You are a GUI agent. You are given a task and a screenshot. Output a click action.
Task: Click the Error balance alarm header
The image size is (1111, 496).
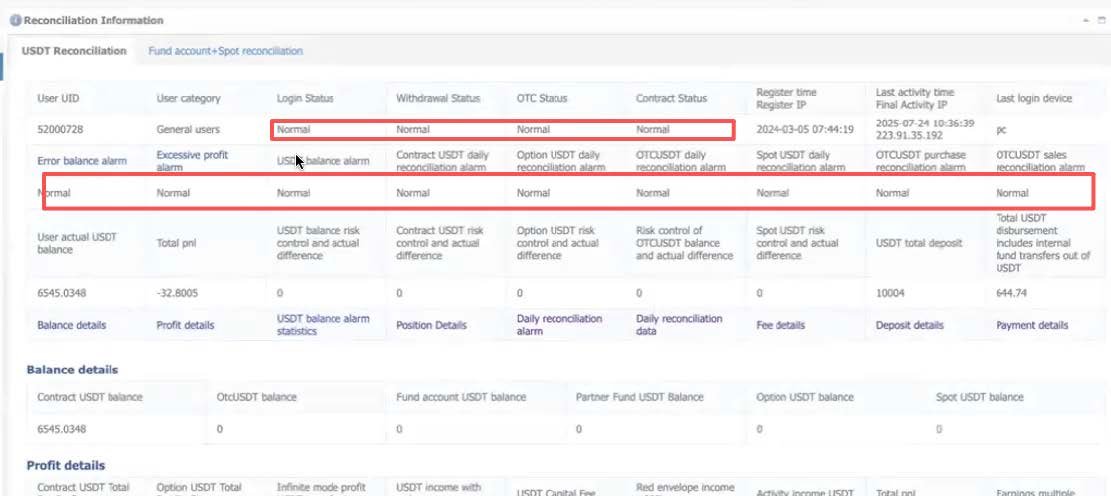(x=82, y=161)
